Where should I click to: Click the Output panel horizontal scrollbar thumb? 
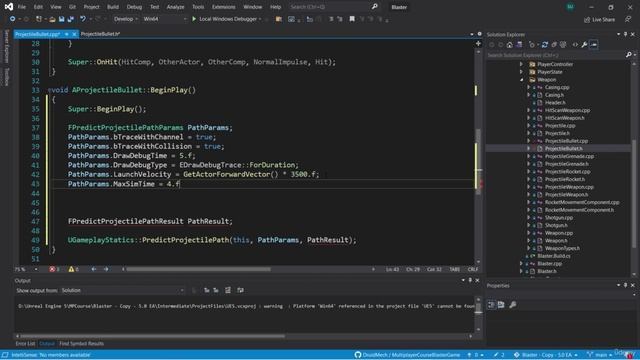pyautogui.click(x=152, y=336)
